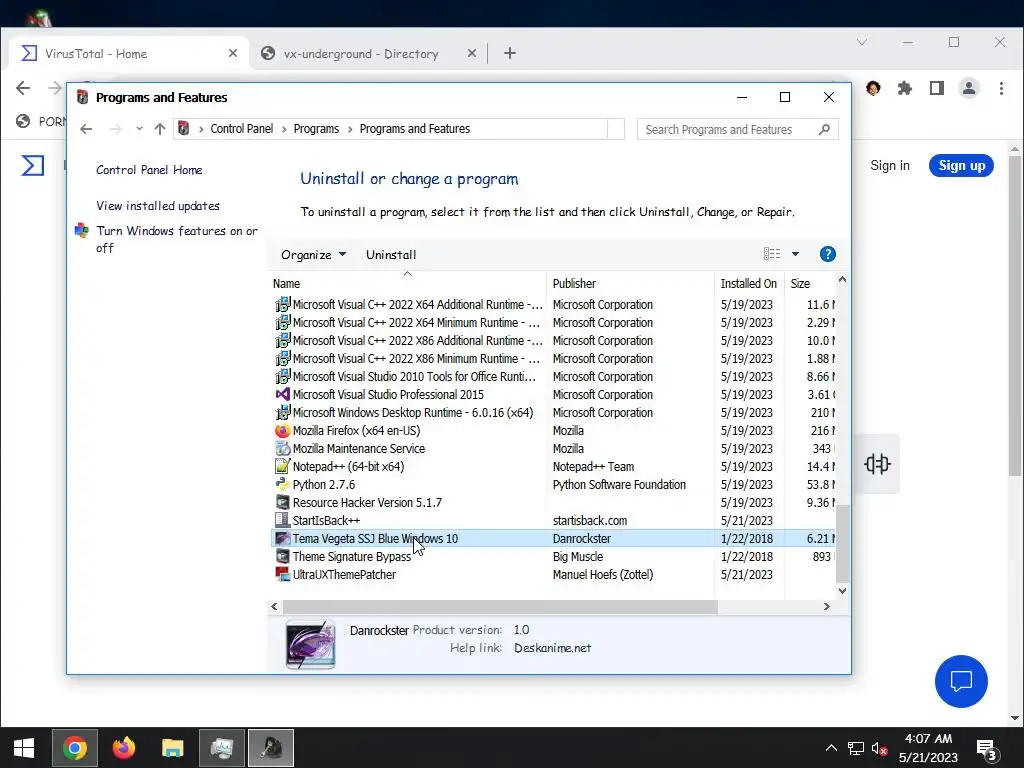Open Chrome tab search dropdown chevron
Image resolution: width=1024 pixels, height=768 pixels.
pos(862,42)
